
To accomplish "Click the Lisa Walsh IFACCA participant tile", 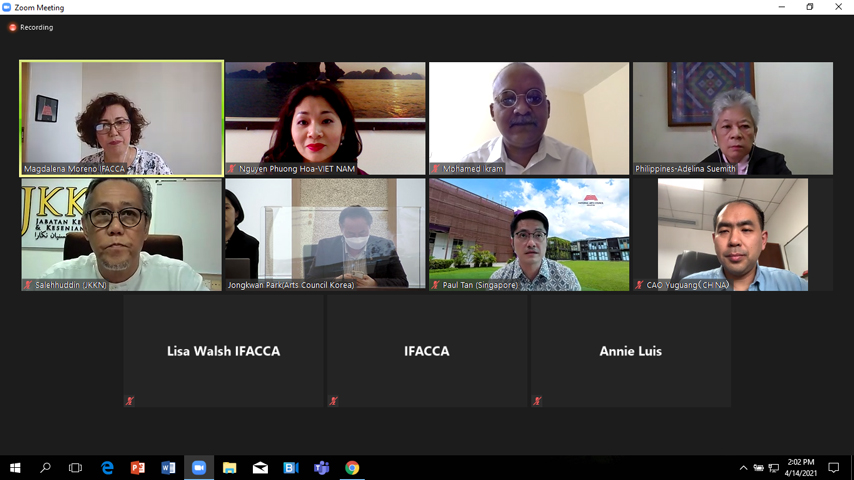I will pos(223,351).
